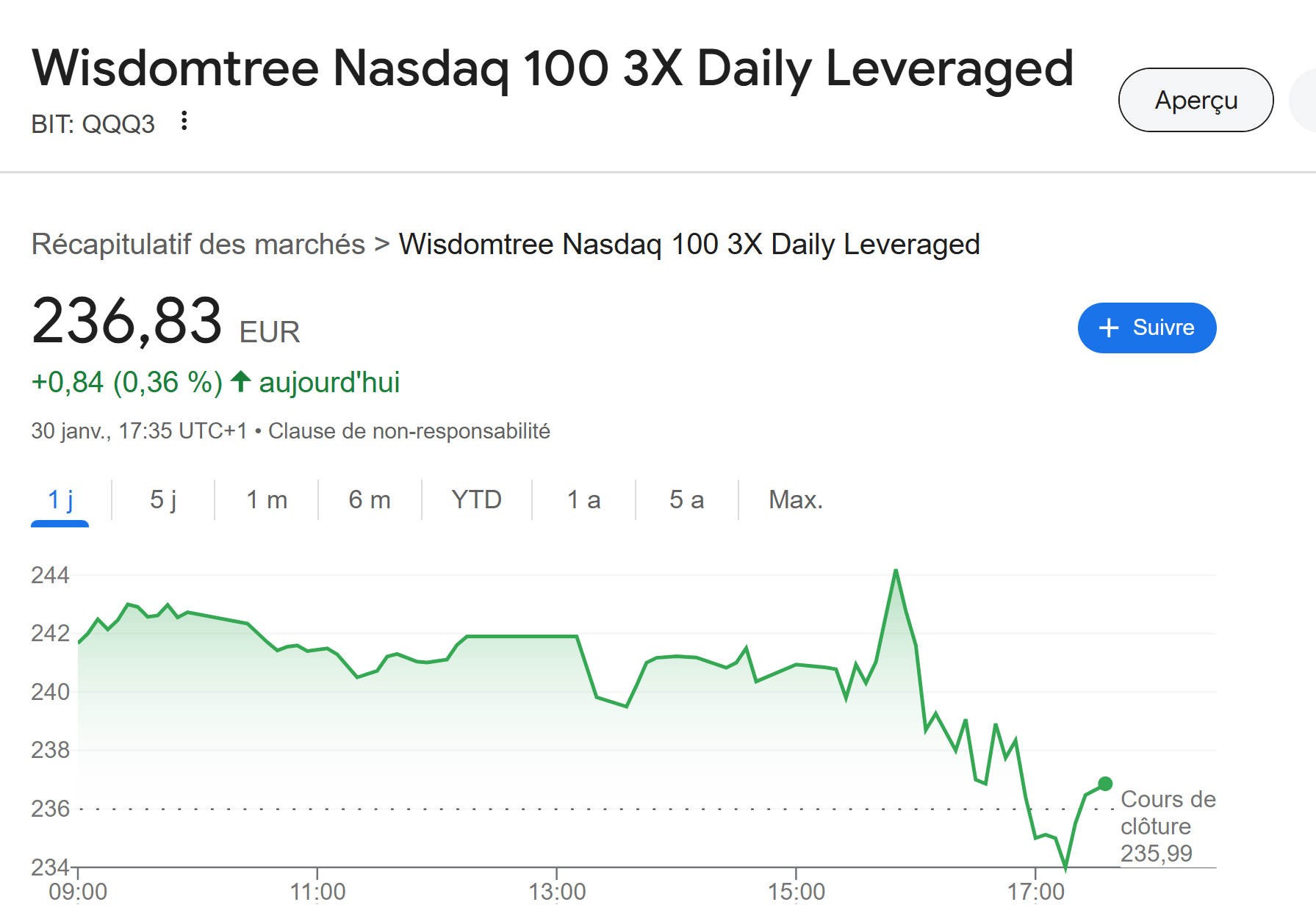Follow the stock with the Suivre button
The height and width of the screenshot is (924, 1316).
[1147, 328]
